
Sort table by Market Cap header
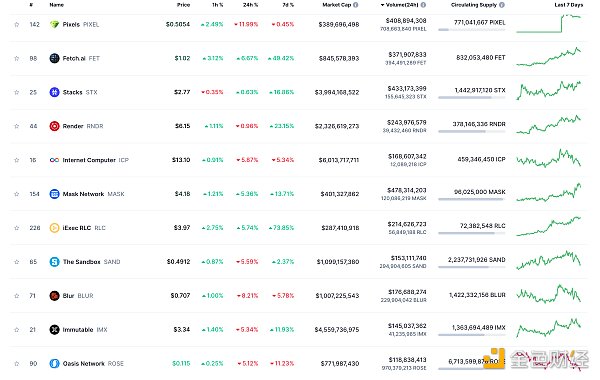337,5
